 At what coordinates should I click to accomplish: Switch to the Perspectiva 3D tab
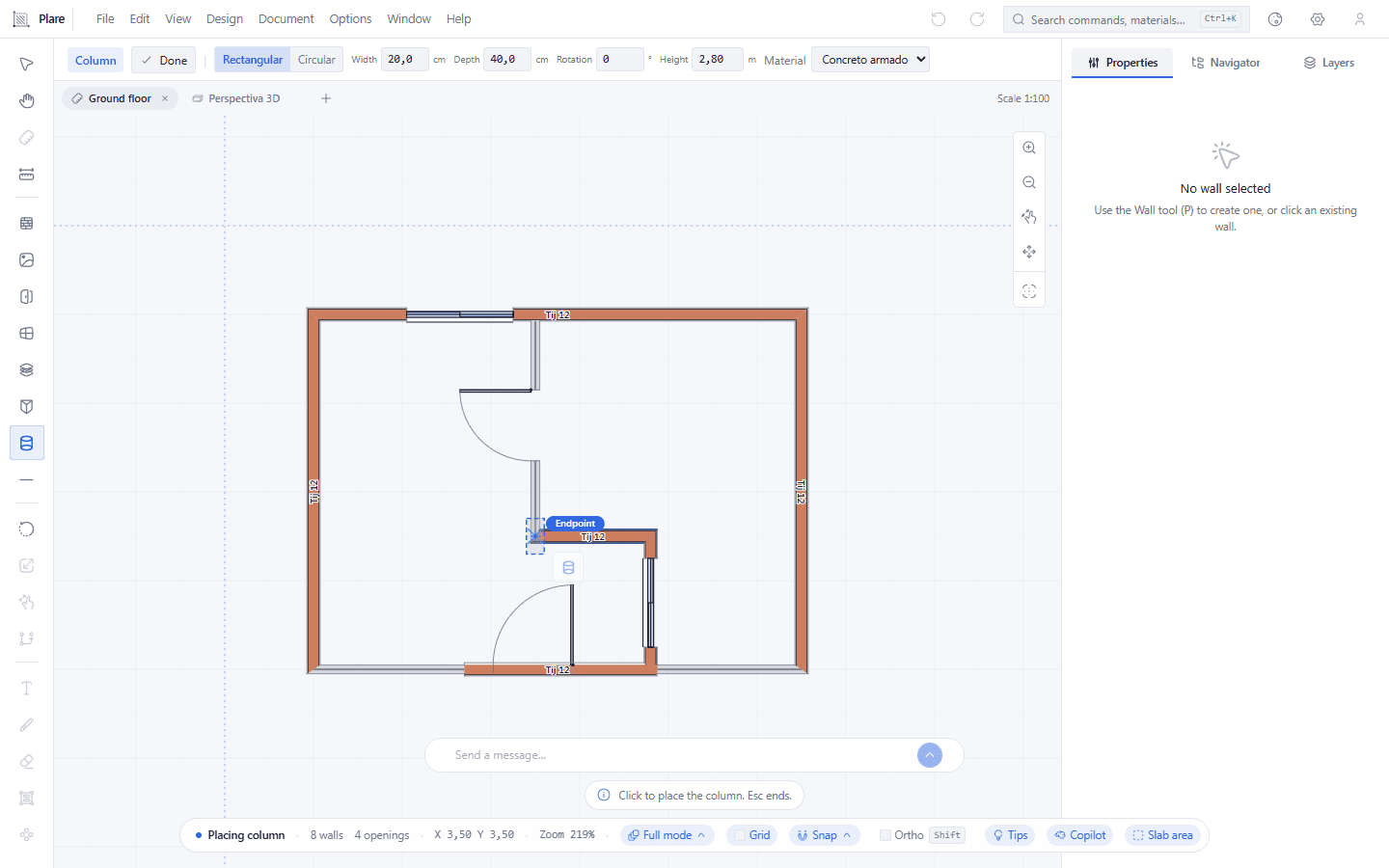236,98
